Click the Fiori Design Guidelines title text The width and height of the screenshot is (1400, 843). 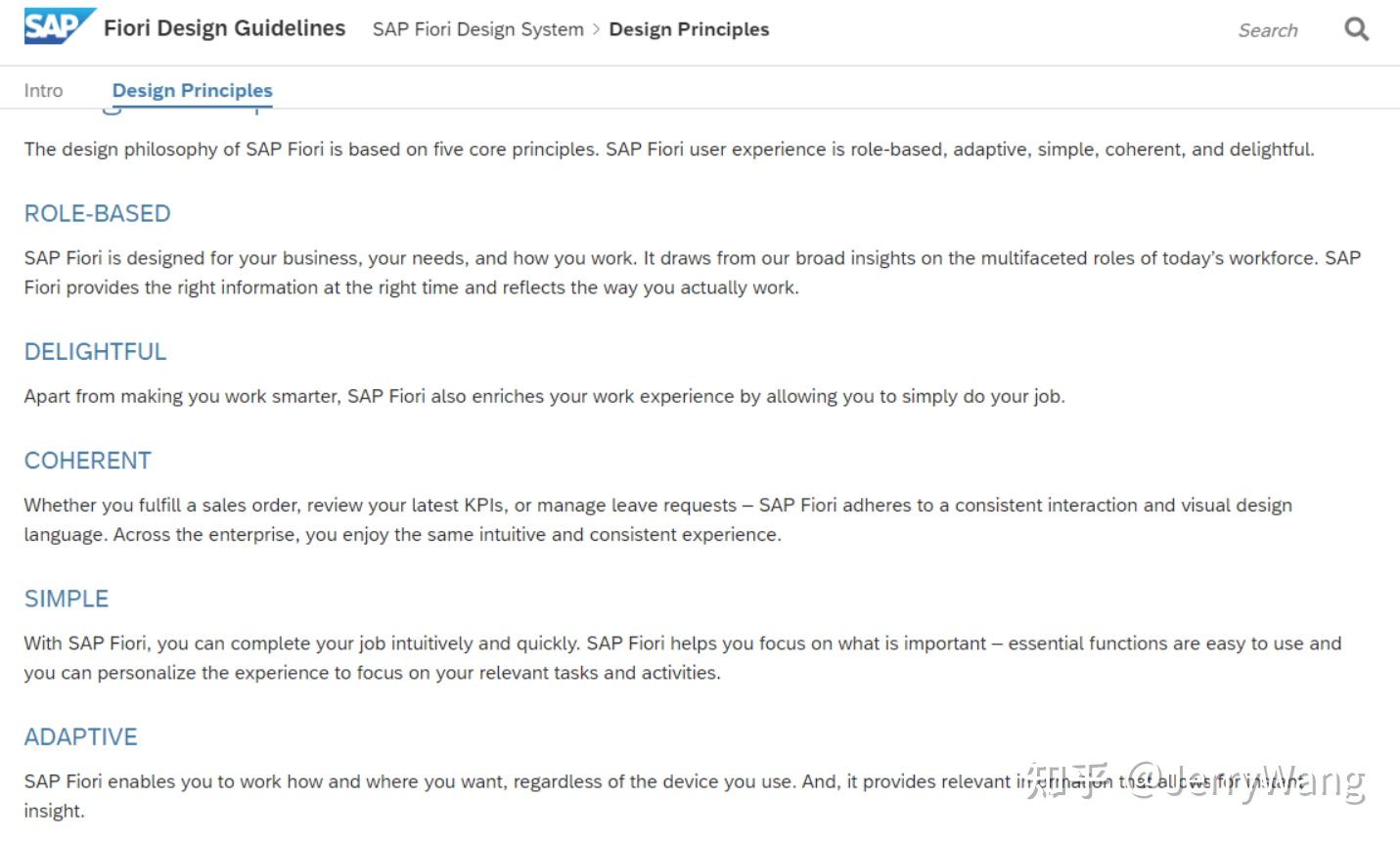(x=224, y=27)
